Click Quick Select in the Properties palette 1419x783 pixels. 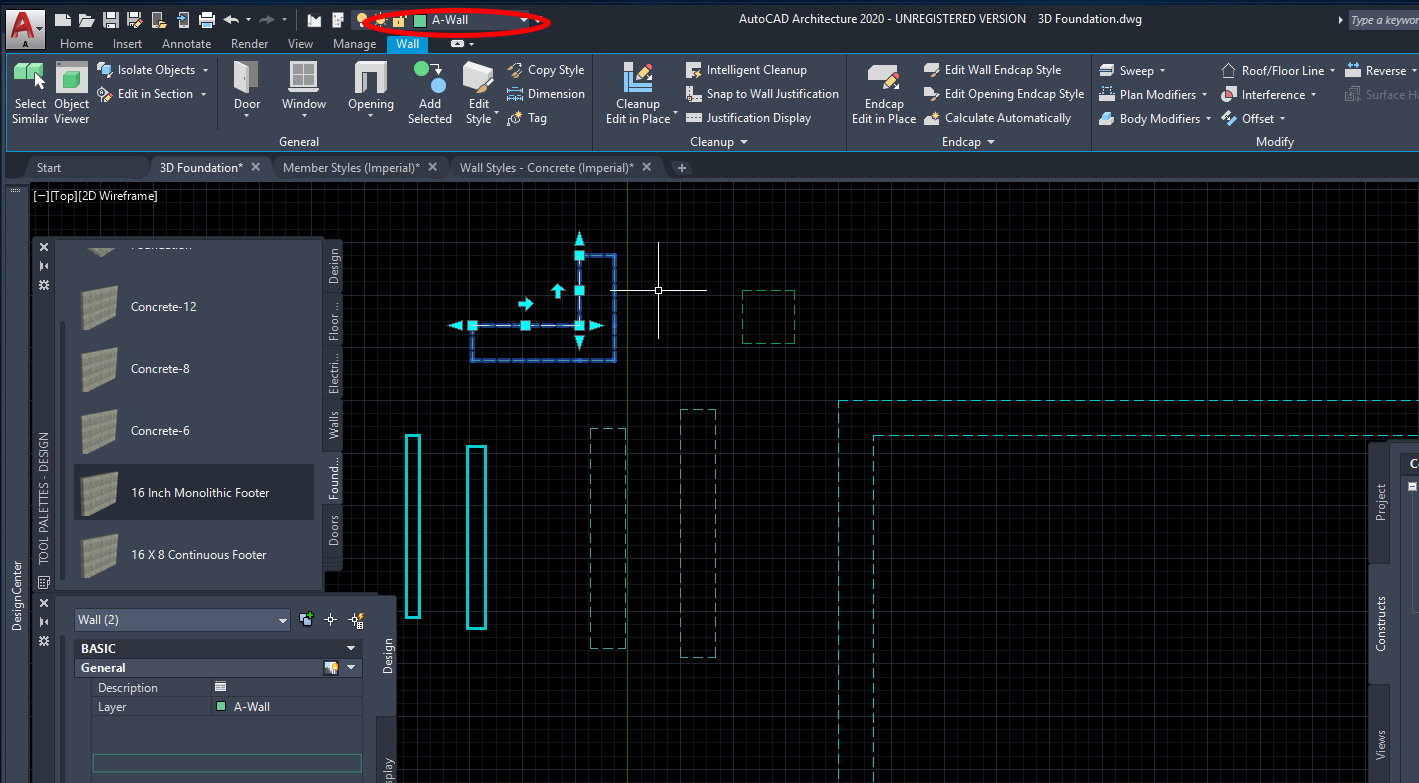pos(356,619)
